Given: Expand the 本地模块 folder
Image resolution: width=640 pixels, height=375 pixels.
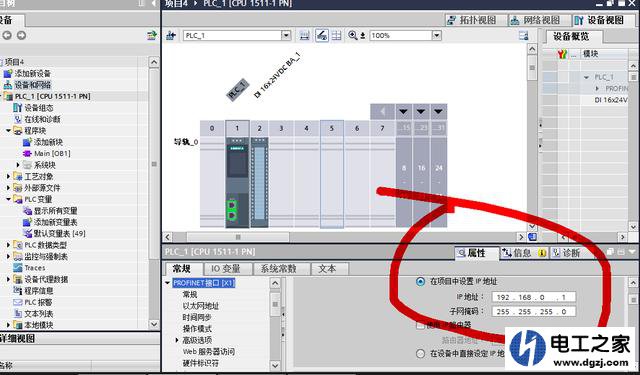Looking at the screenshot, I should [x=9, y=325].
